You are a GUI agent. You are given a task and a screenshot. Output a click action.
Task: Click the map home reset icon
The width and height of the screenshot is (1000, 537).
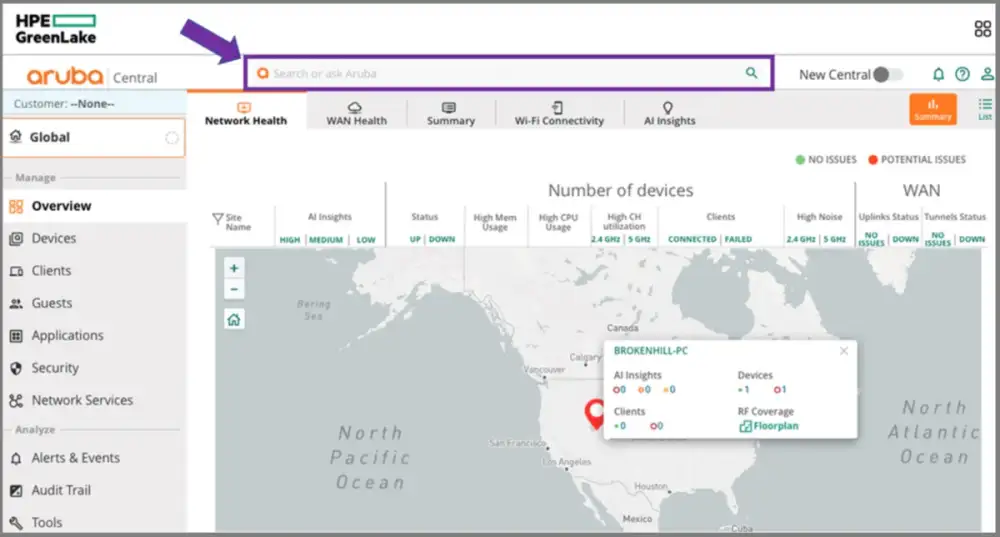click(x=234, y=320)
